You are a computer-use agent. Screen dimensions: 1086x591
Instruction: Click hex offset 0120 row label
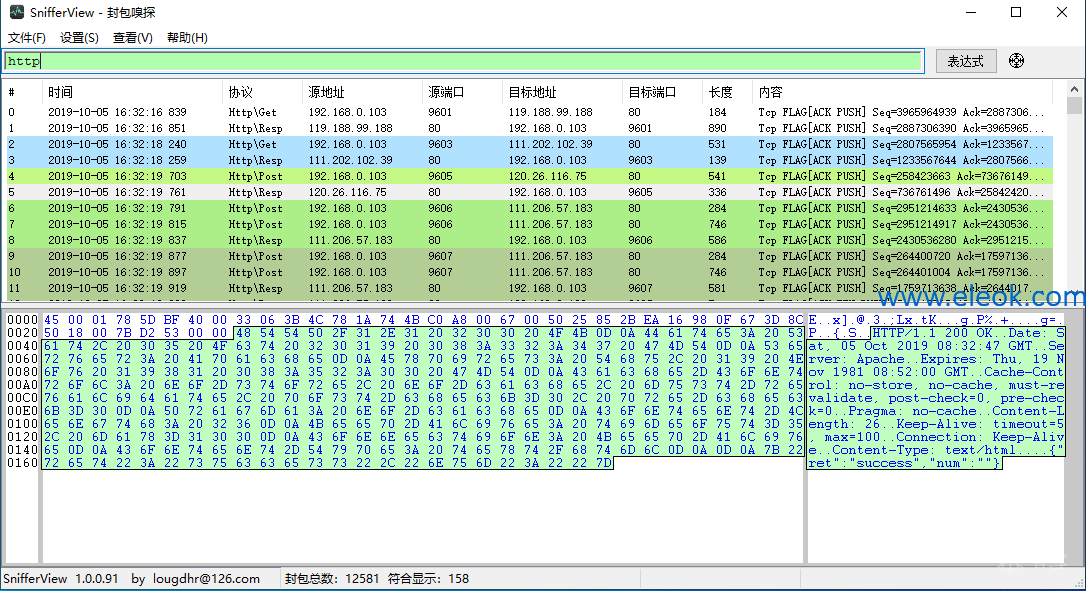[x=22, y=437]
